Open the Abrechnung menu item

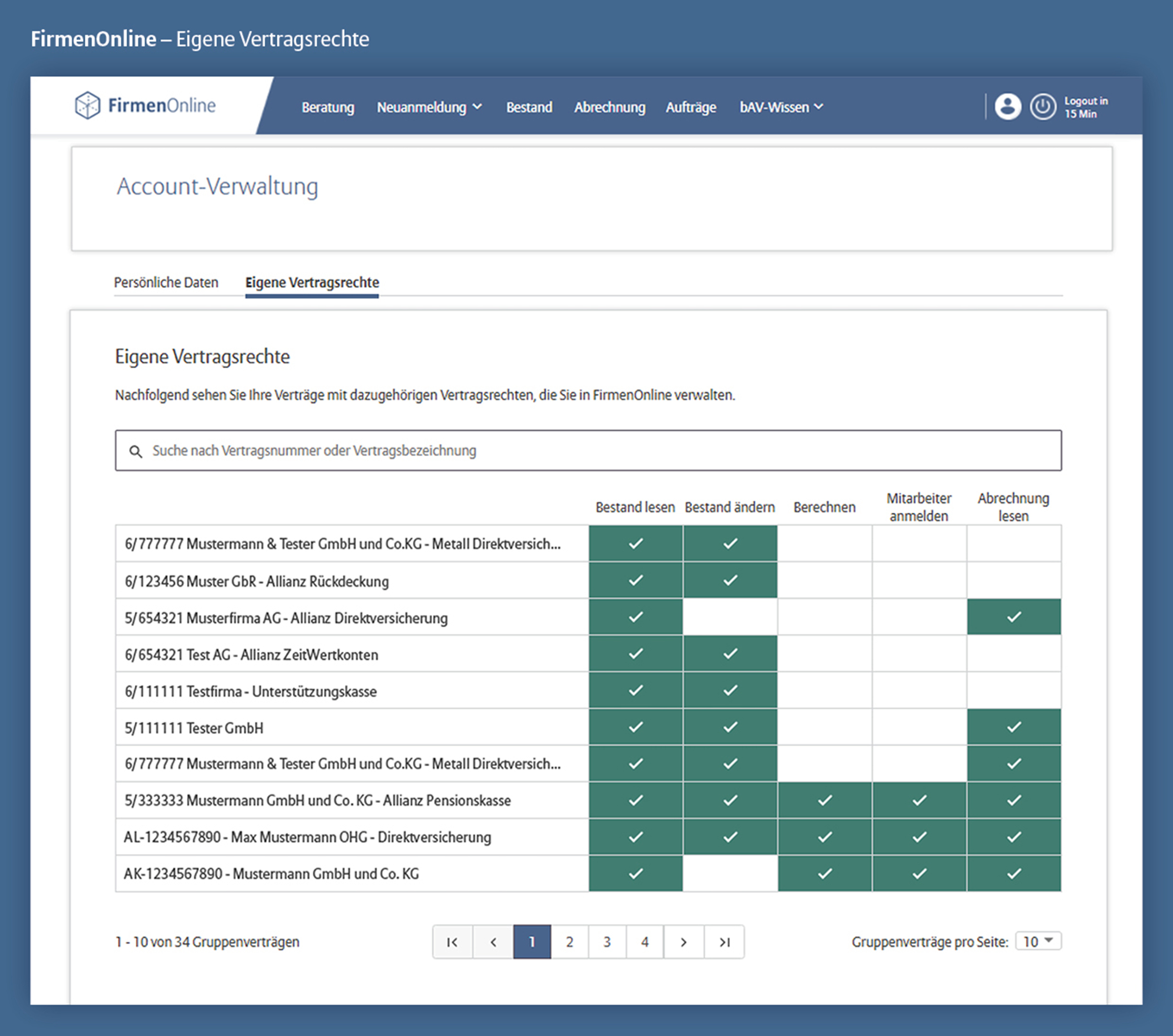click(609, 107)
